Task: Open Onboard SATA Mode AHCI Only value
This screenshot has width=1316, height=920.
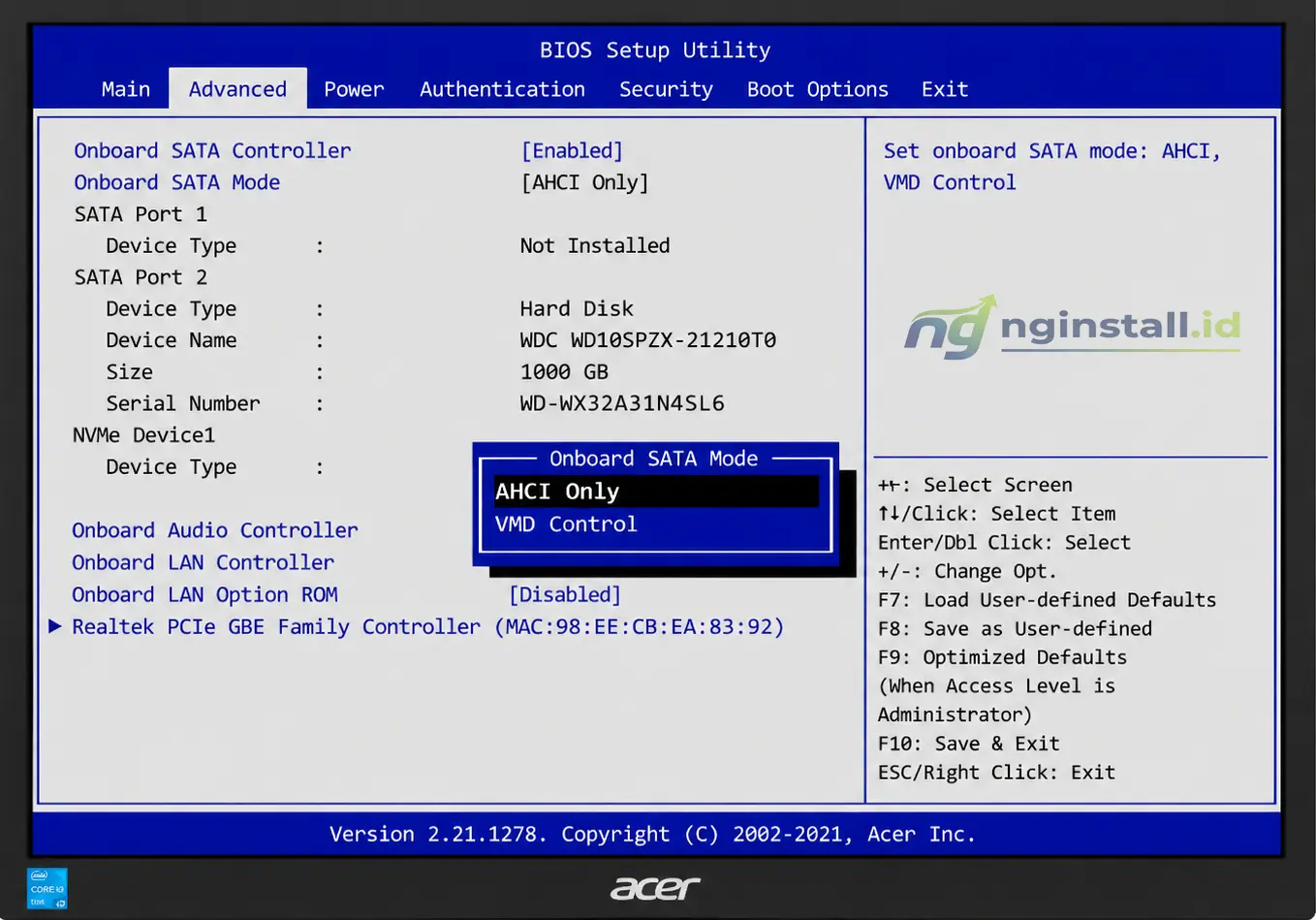Action: coord(584,183)
